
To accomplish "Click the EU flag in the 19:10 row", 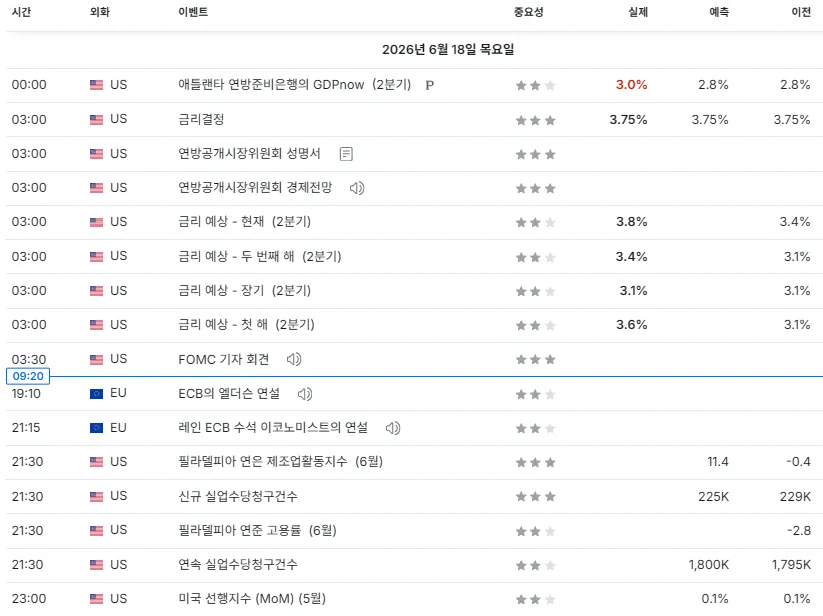I will [97, 394].
